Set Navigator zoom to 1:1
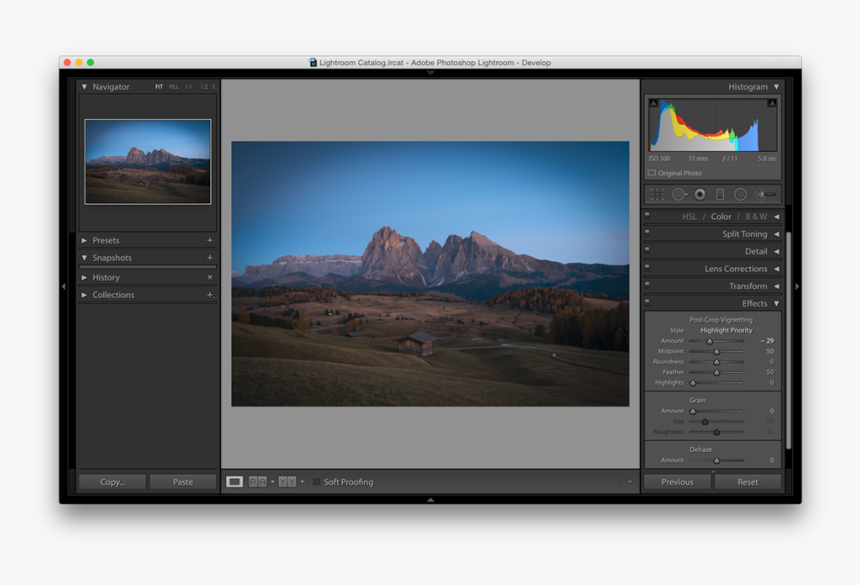This screenshot has height=585, width=860. 189,87
